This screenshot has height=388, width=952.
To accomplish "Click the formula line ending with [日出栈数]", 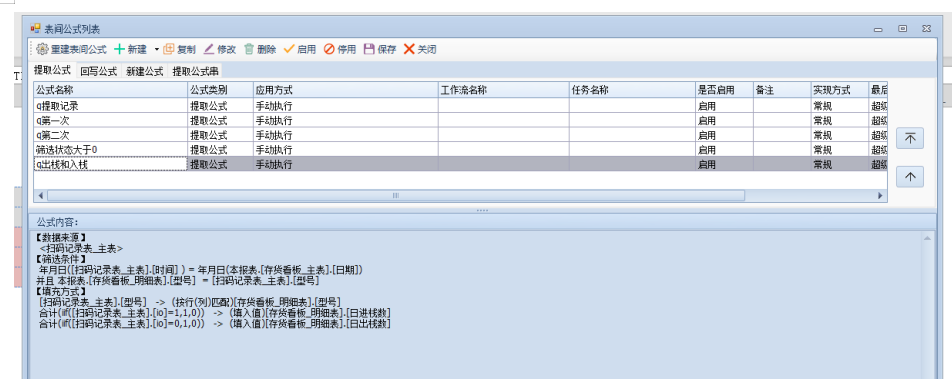I will [x=214, y=324].
